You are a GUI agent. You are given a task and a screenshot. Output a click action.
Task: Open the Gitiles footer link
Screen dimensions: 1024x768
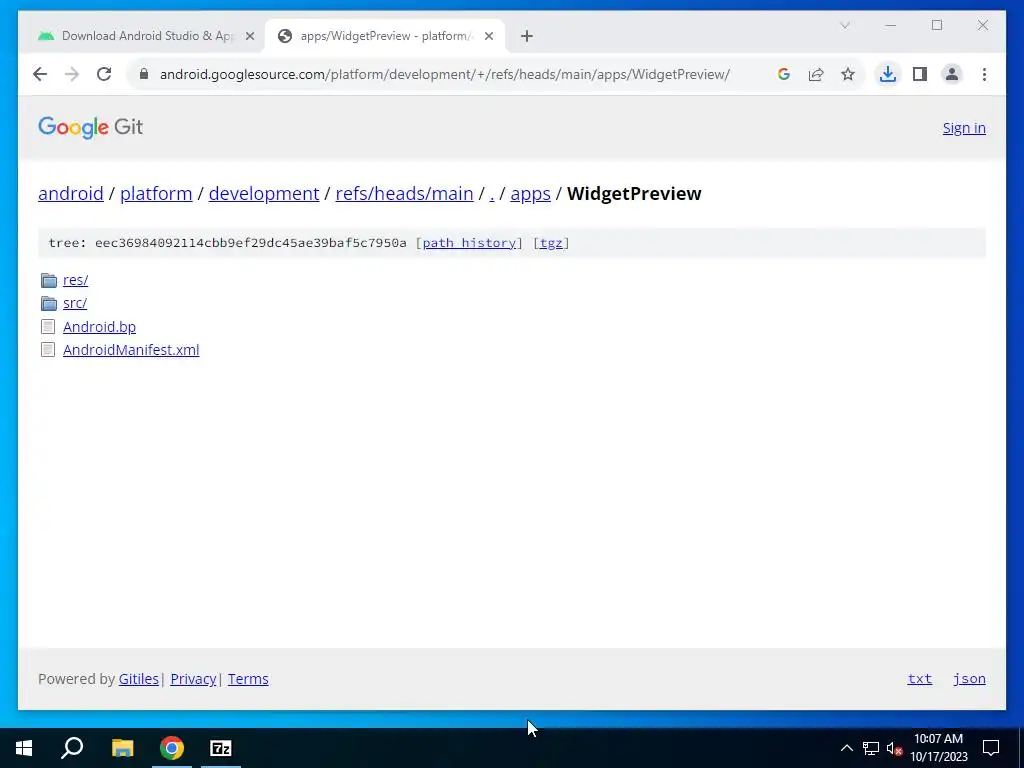(138, 679)
